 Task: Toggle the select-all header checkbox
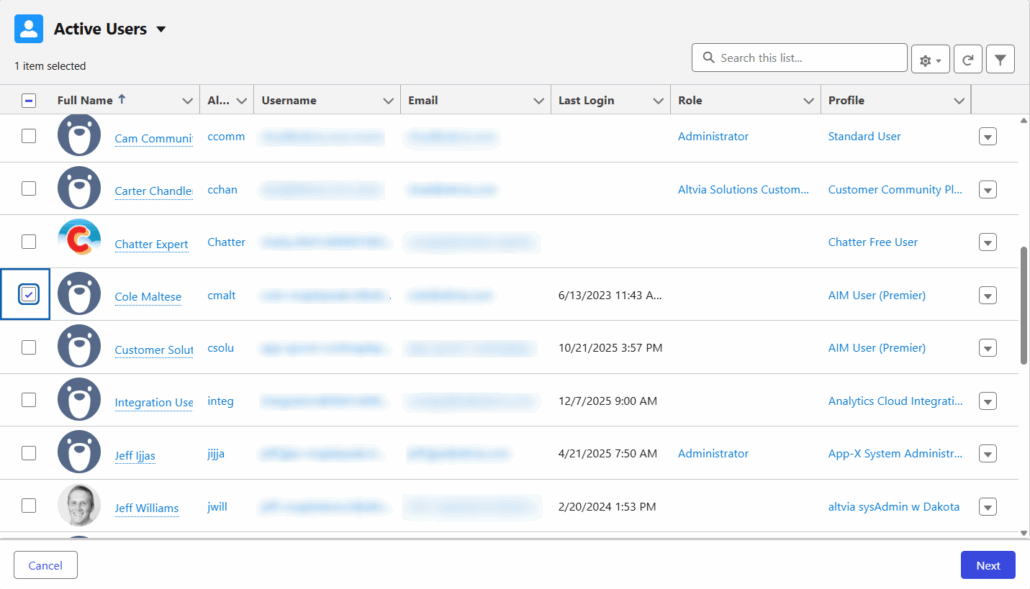[x=29, y=100]
